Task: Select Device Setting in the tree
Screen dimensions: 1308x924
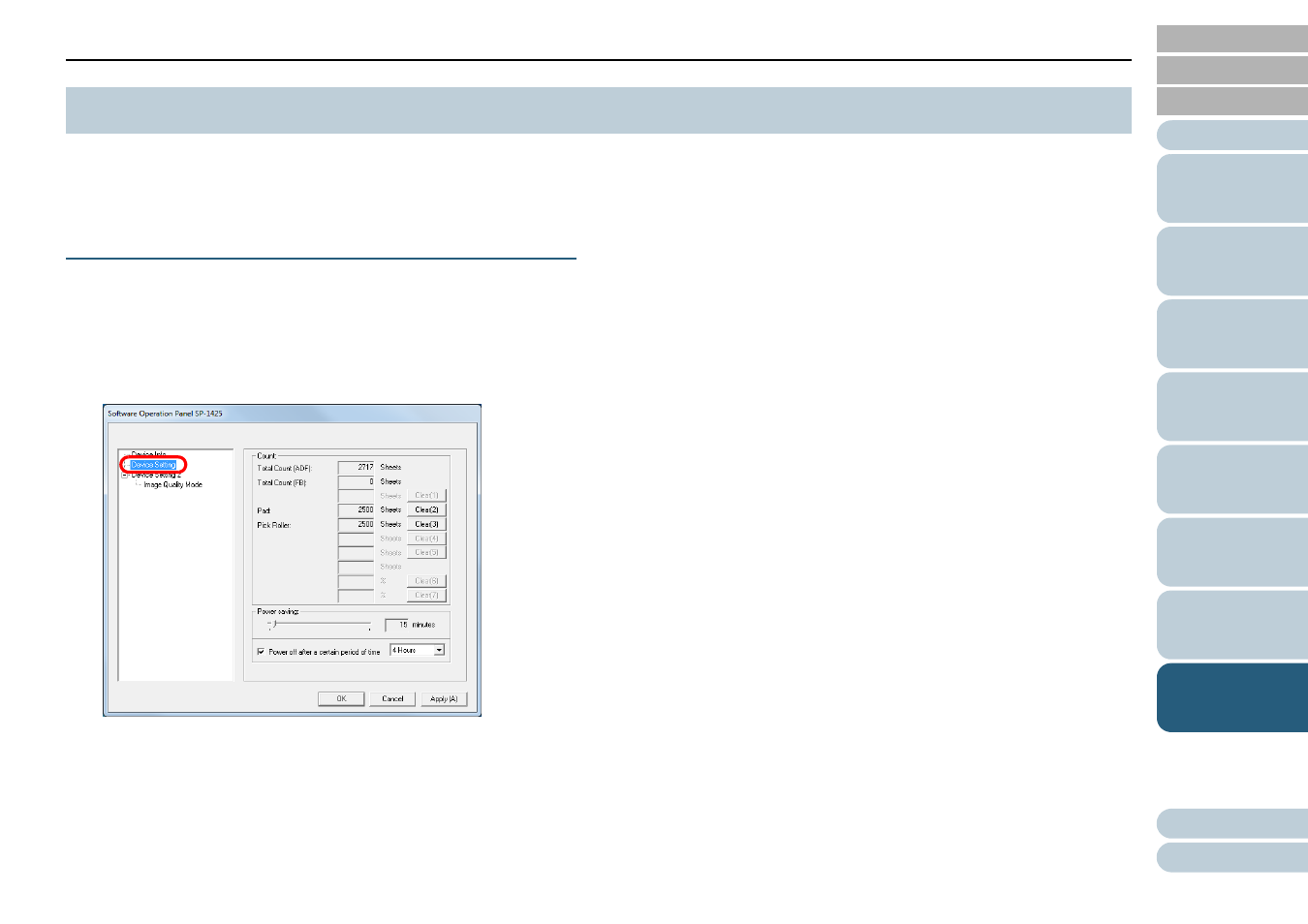Action: pos(154,465)
